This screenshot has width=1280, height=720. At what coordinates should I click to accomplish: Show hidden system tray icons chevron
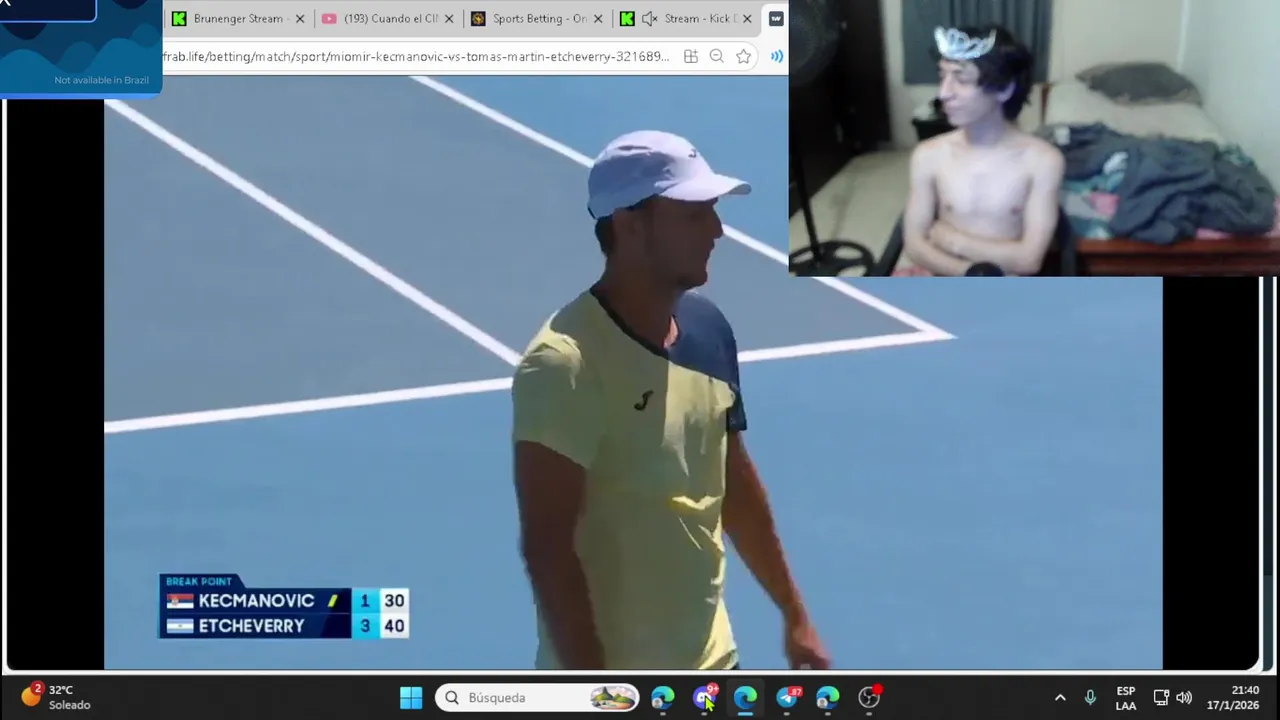[1060, 698]
